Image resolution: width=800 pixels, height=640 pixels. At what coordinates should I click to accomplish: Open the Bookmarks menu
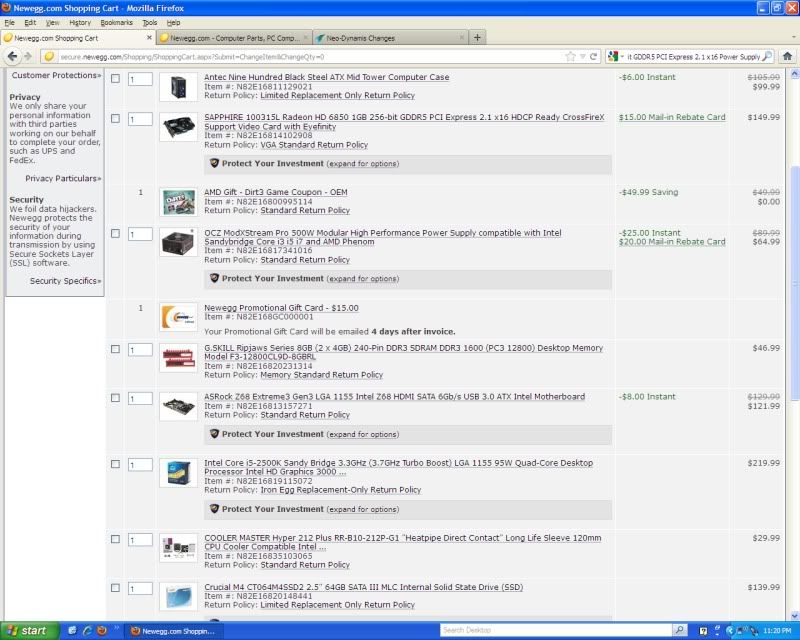pos(116,23)
